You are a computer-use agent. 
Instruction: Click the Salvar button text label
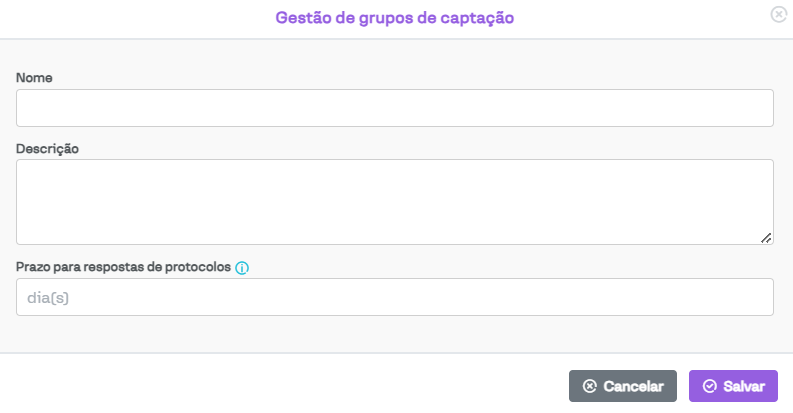[744, 386]
